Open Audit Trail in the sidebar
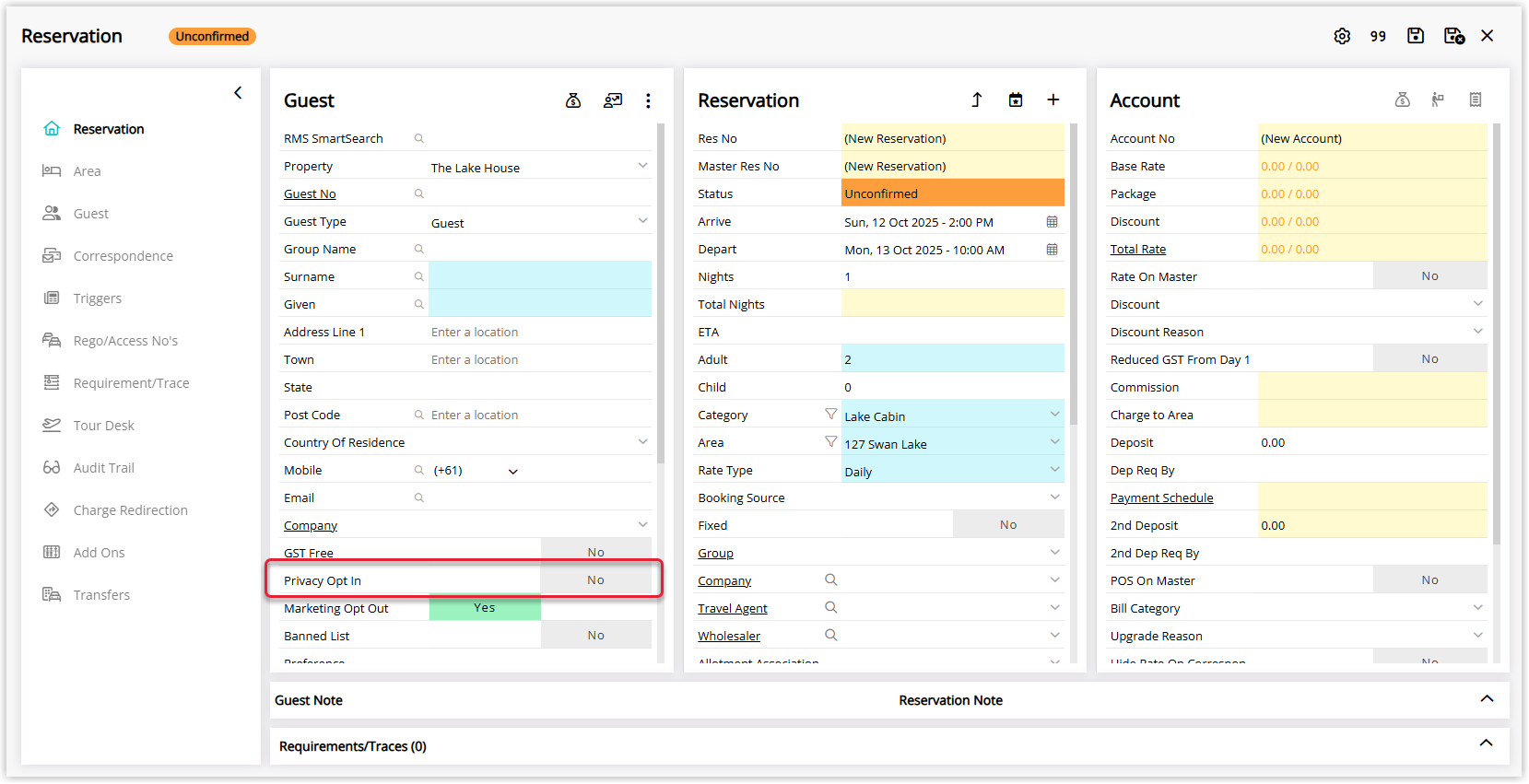The width and height of the screenshot is (1529, 784). (104, 468)
